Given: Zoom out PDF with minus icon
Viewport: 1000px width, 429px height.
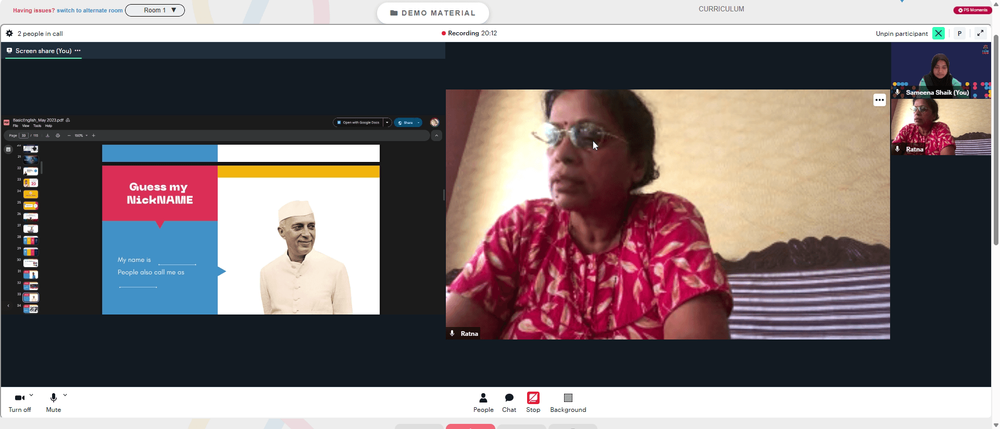Looking at the screenshot, I should point(69,136).
